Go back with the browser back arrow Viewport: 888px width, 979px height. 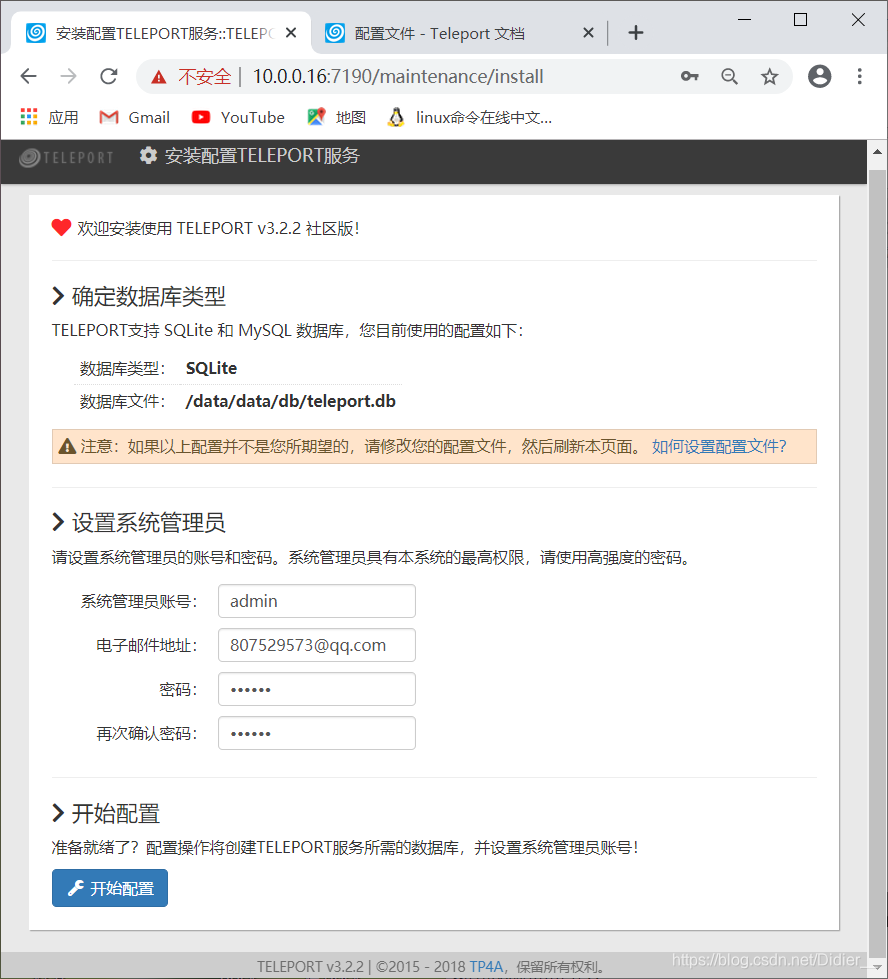click(29, 76)
